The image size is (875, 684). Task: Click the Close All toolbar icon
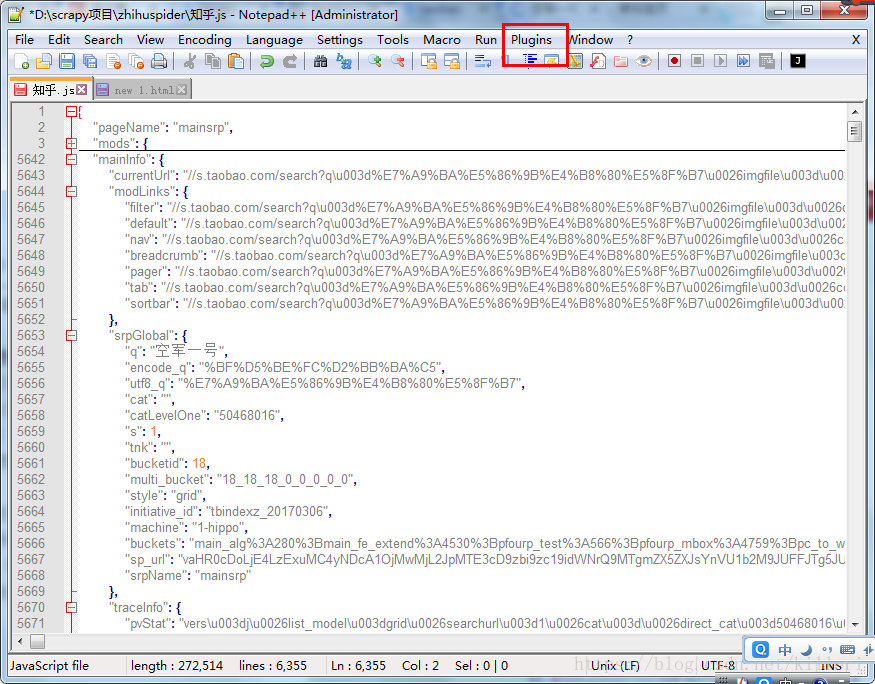point(136,61)
